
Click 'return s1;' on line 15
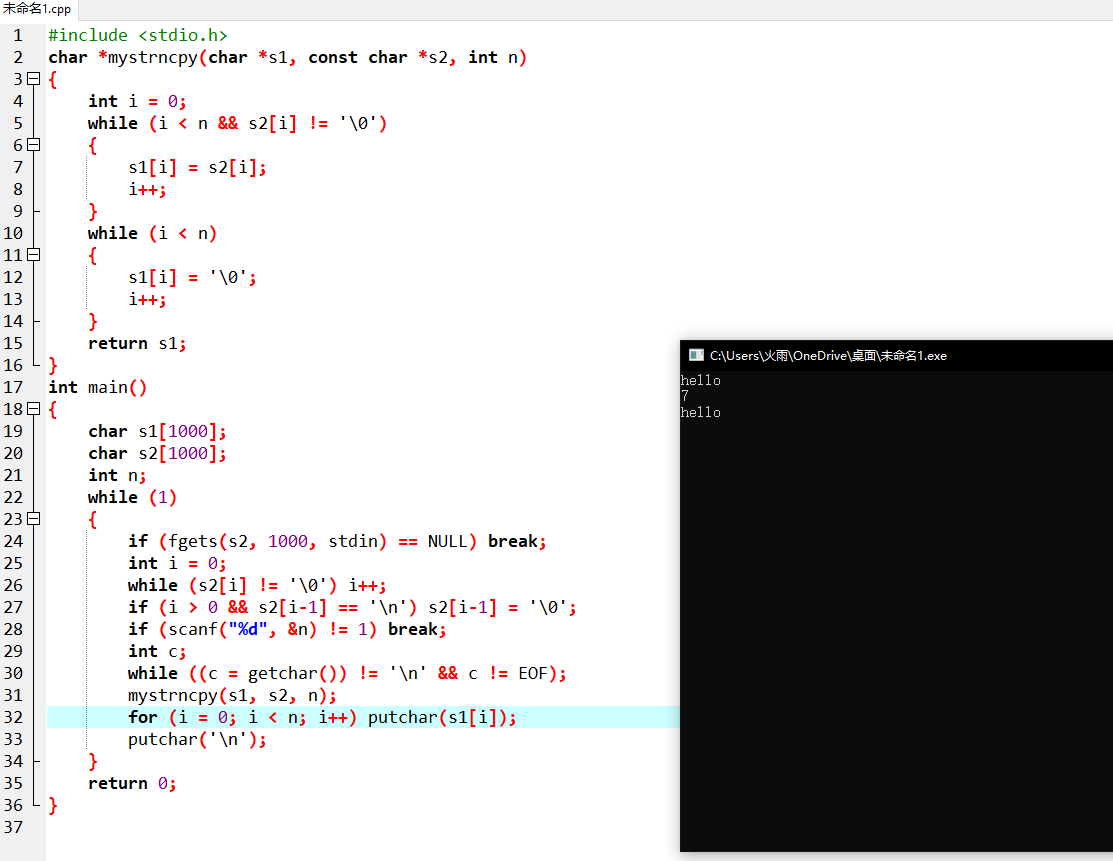point(137,344)
